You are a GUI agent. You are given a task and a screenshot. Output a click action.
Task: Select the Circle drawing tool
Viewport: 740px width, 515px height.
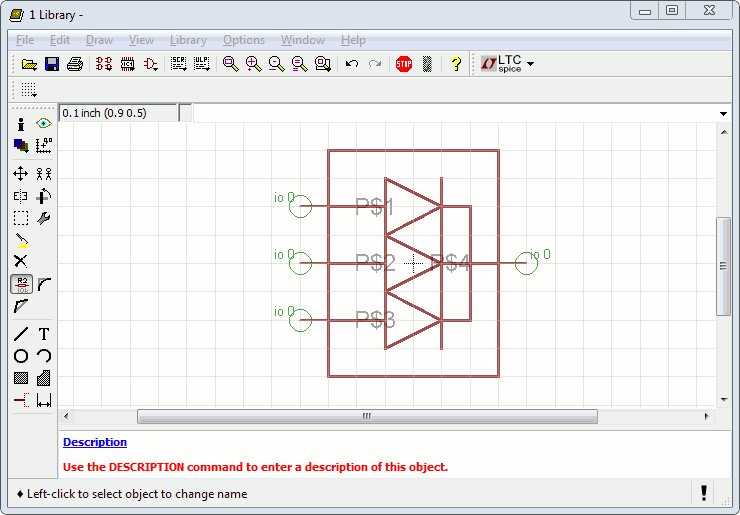coord(21,356)
